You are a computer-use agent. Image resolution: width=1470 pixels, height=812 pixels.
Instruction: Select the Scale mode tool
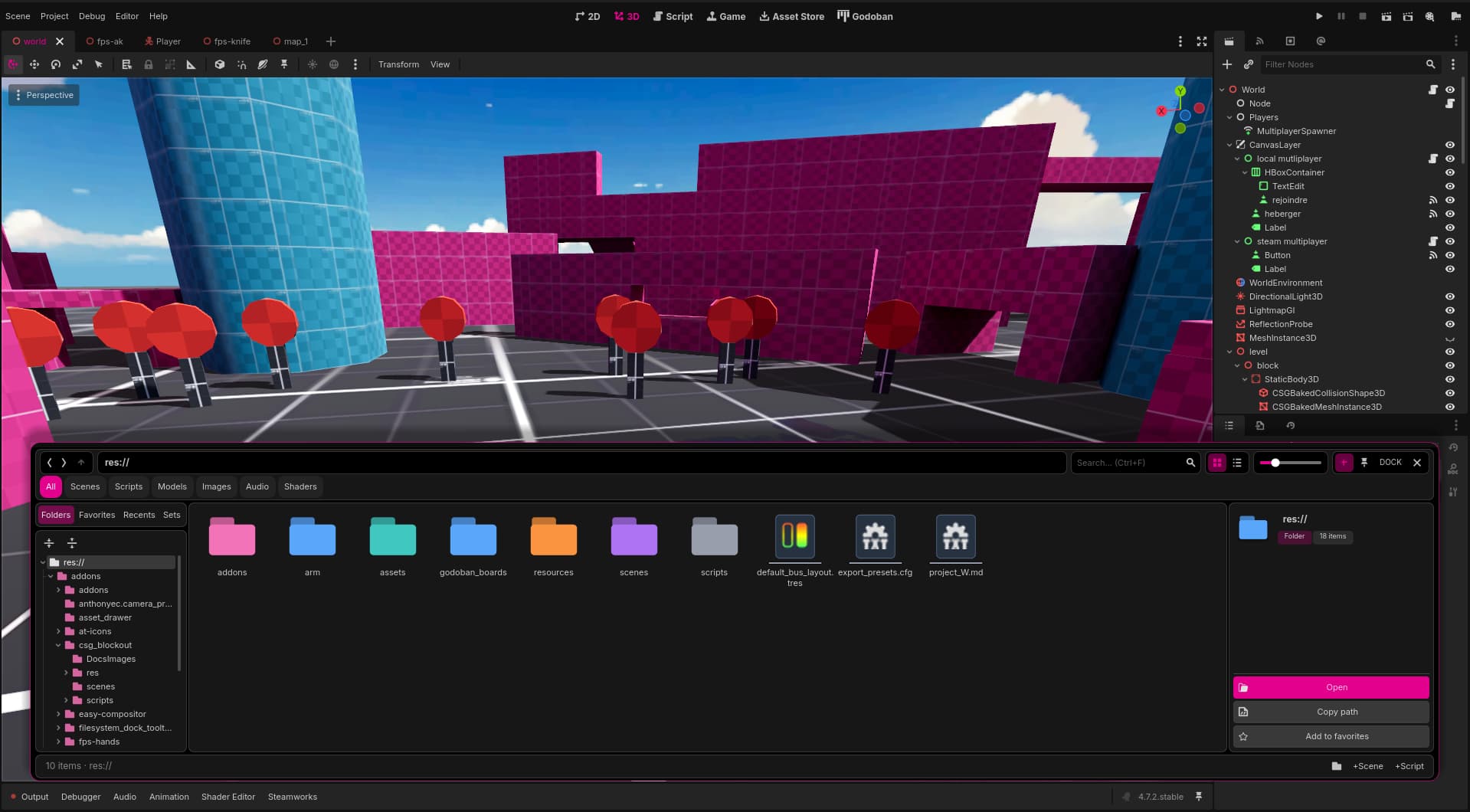[77, 64]
